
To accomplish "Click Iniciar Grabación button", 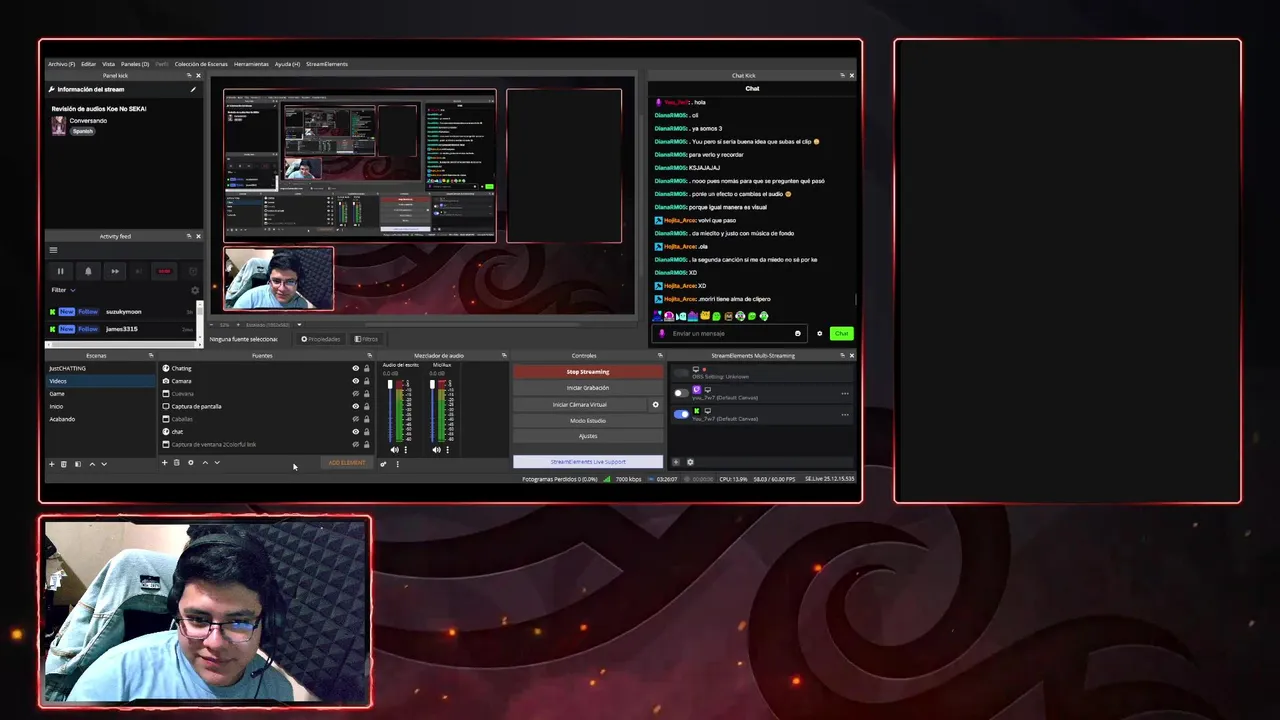I will [x=588, y=388].
